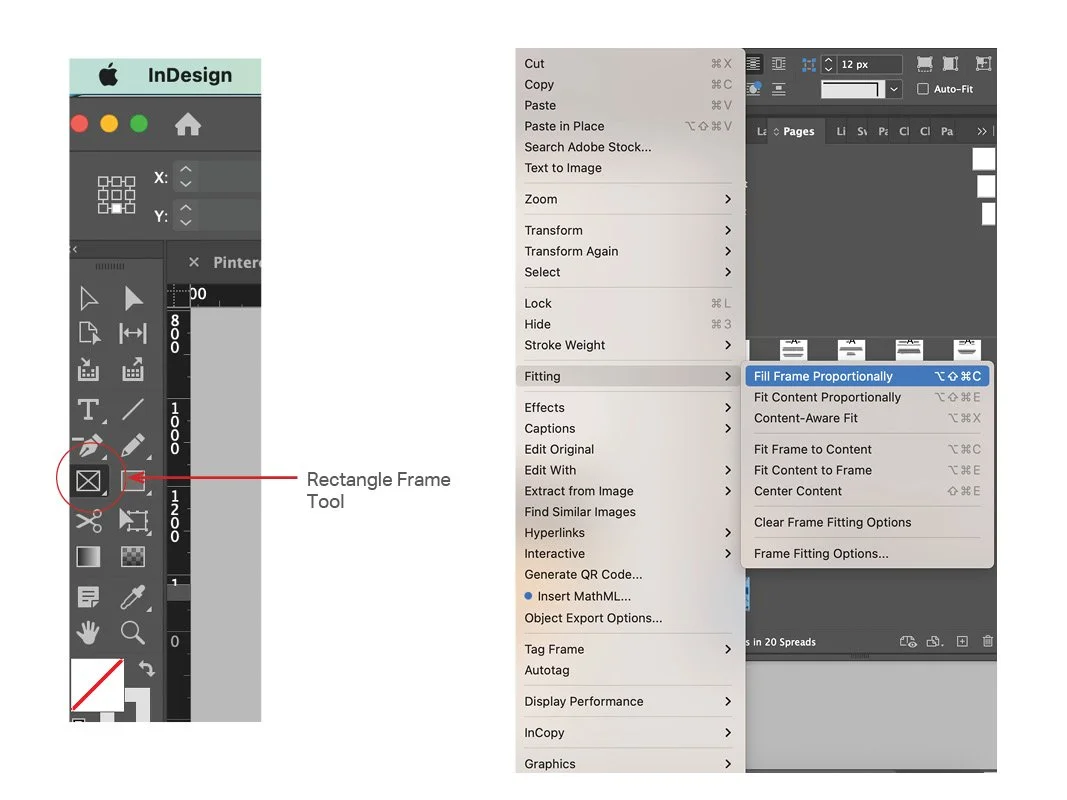Viewport: 1067px width, 800px height.
Task: Choose Content-Aware Fit
Action: pyautogui.click(x=867, y=418)
